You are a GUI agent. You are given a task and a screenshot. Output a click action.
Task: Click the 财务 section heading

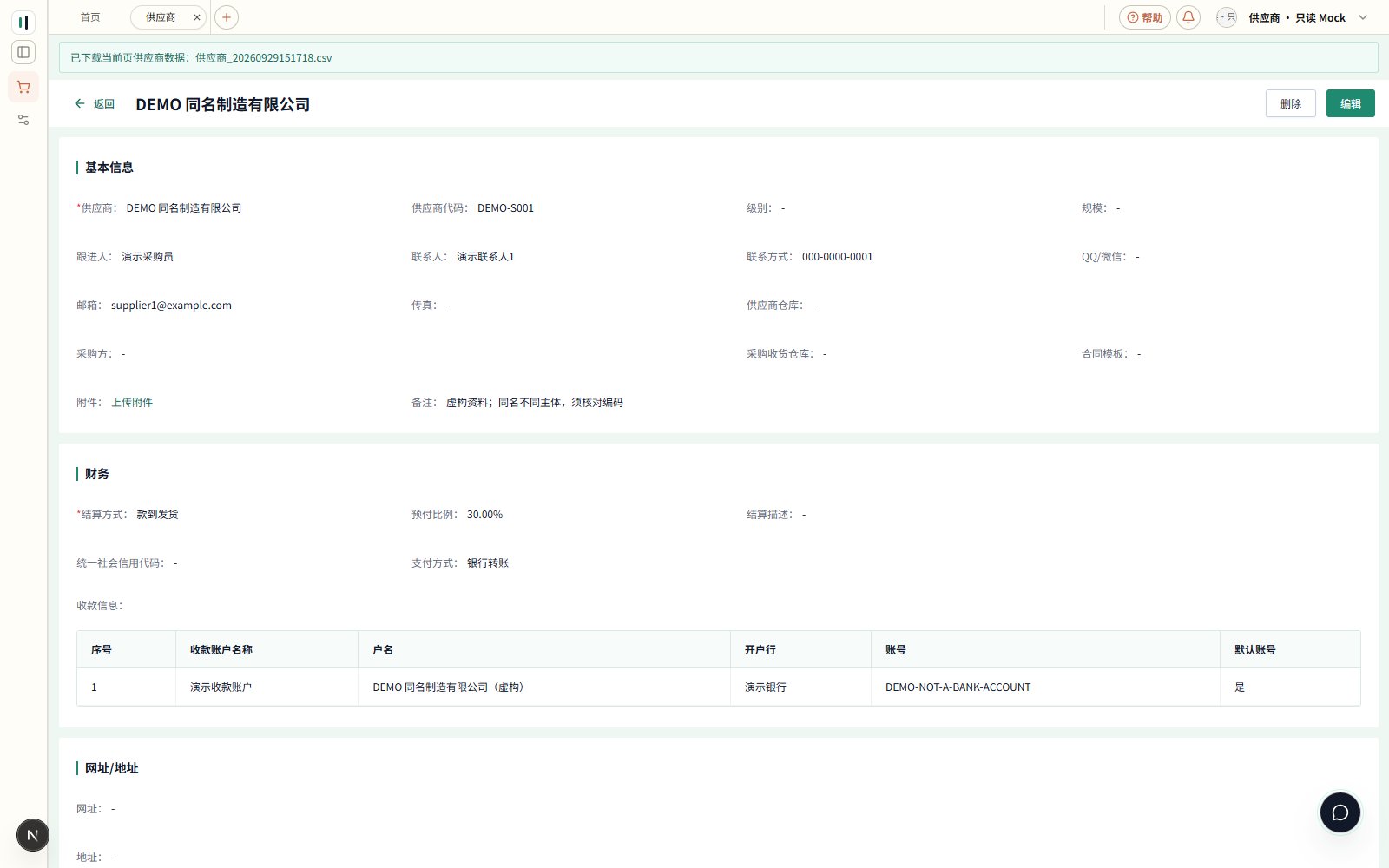[x=97, y=474]
